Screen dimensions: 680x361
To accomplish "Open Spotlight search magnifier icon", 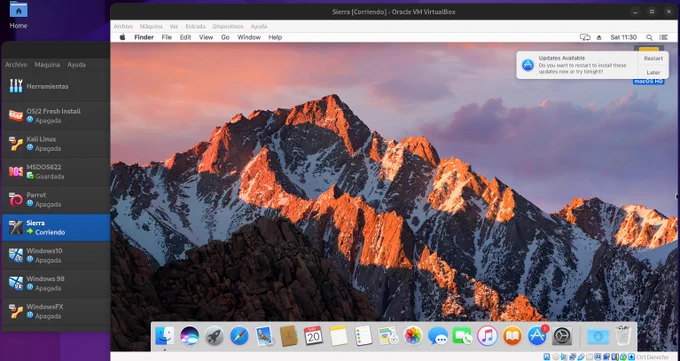I will pos(649,37).
